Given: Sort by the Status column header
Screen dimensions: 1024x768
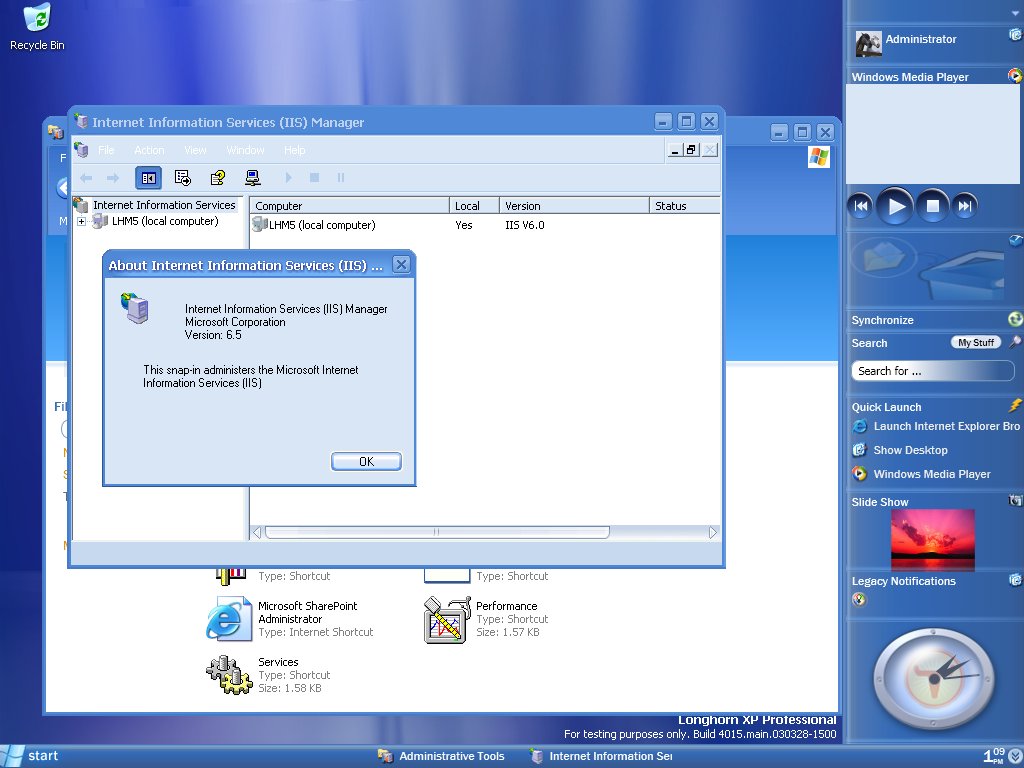Looking at the screenshot, I should click(x=684, y=206).
